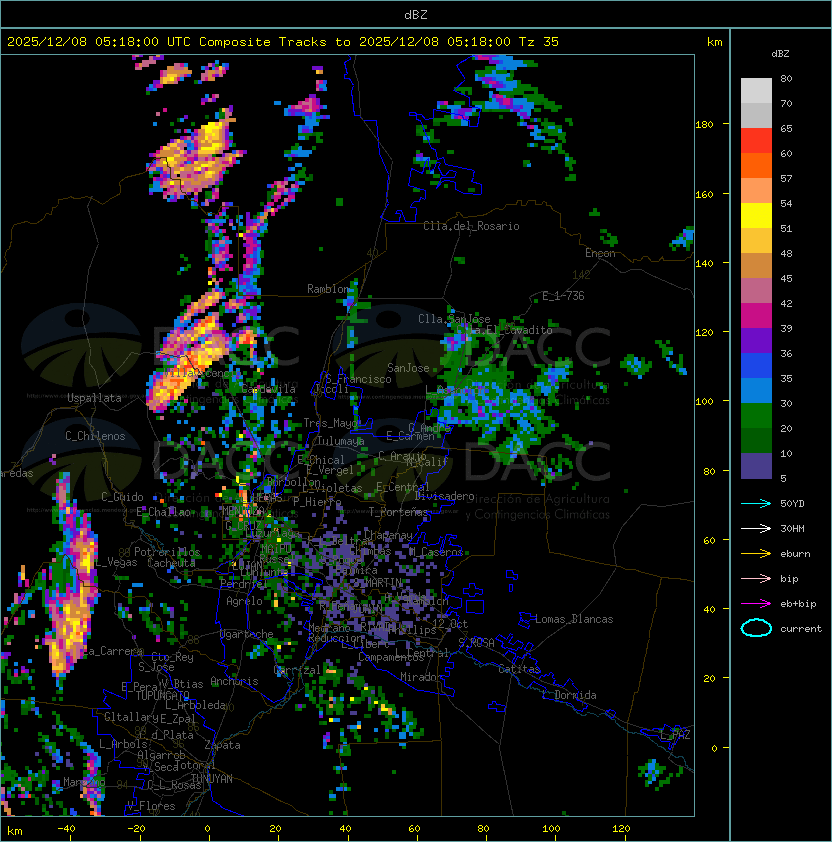Click the 'Agrelo' map label
Viewport: 832px width, 842px height.
[244, 601]
